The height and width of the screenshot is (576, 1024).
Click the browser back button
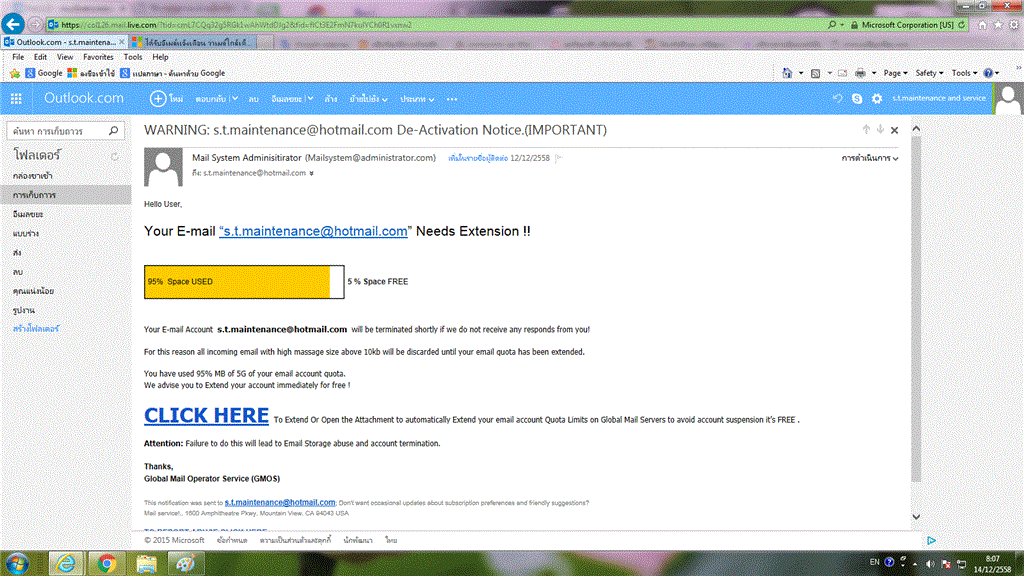[x=12, y=24]
